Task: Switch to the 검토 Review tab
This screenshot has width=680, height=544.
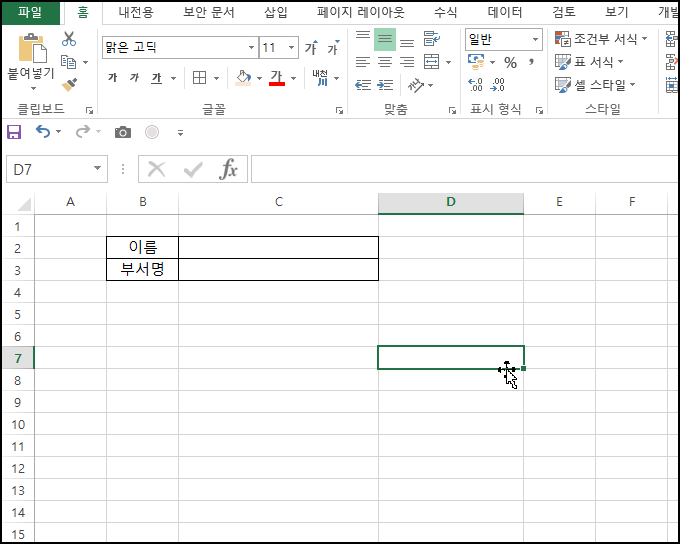Action: (x=564, y=12)
